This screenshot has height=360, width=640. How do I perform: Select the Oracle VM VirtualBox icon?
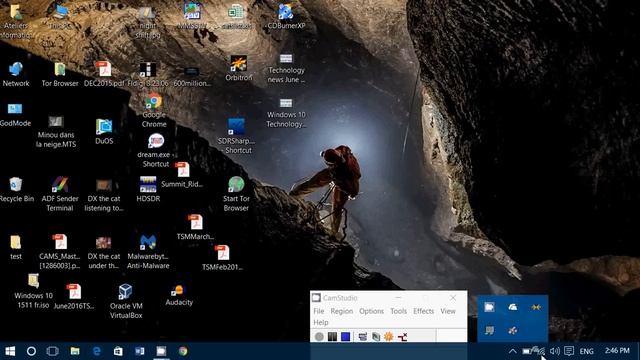tap(126, 301)
